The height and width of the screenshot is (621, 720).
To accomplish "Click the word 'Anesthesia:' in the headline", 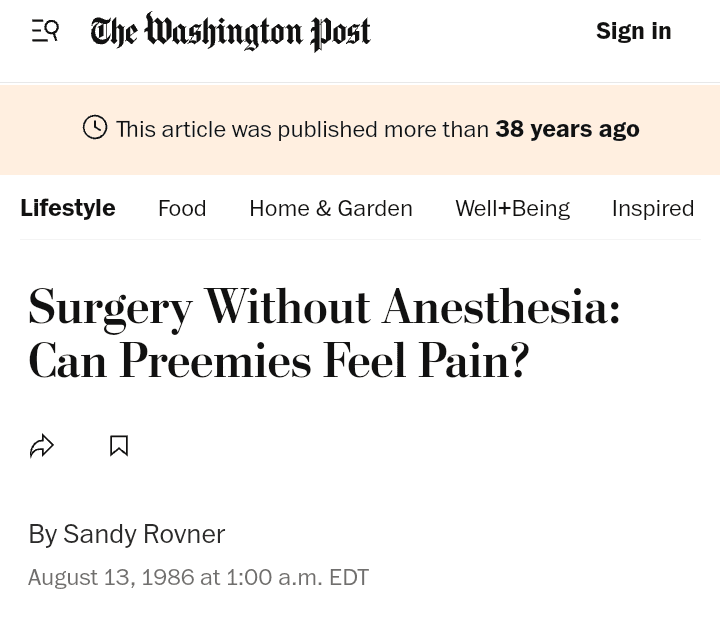I will pos(501,307).
